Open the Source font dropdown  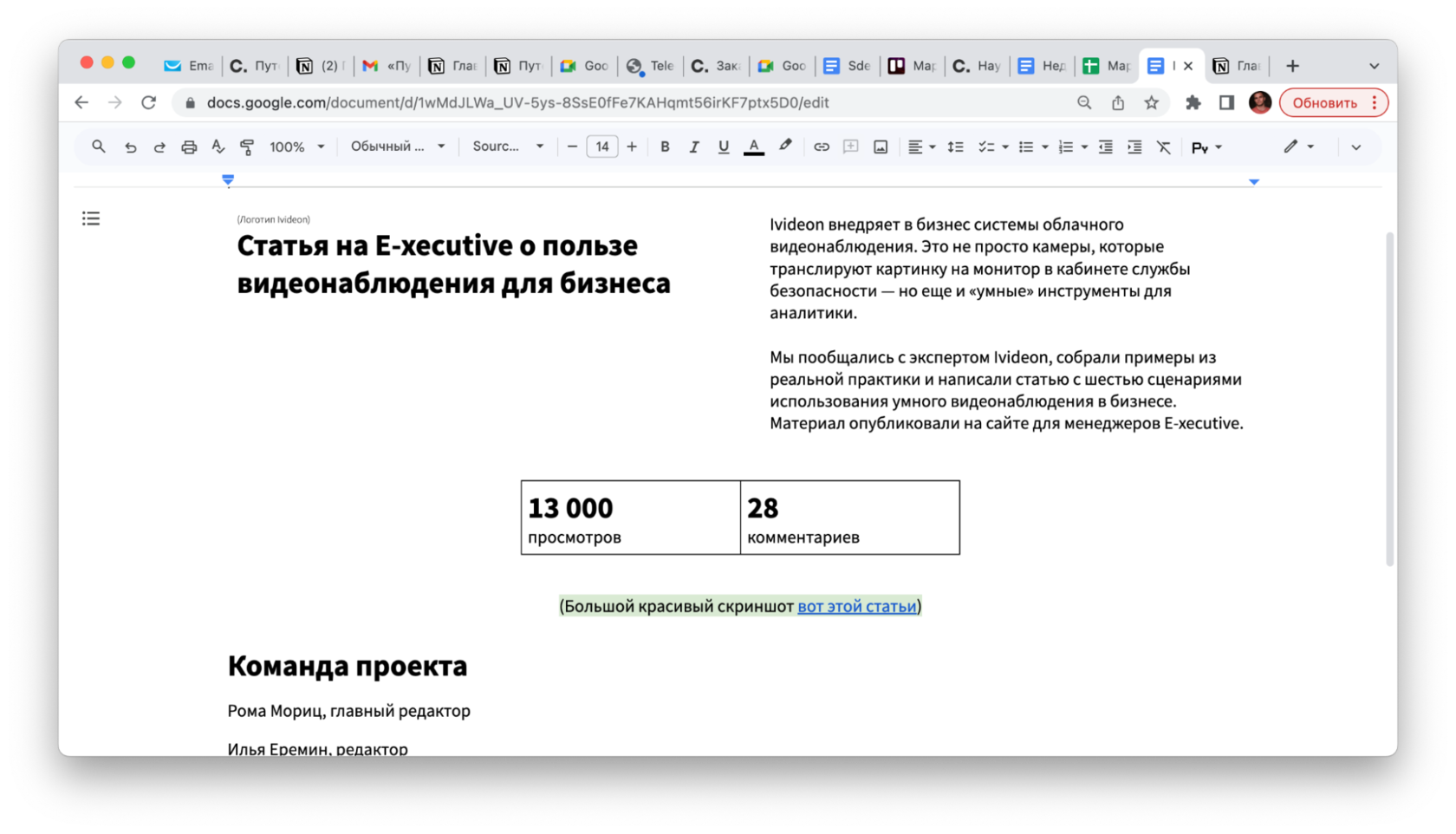coord(508,147)
